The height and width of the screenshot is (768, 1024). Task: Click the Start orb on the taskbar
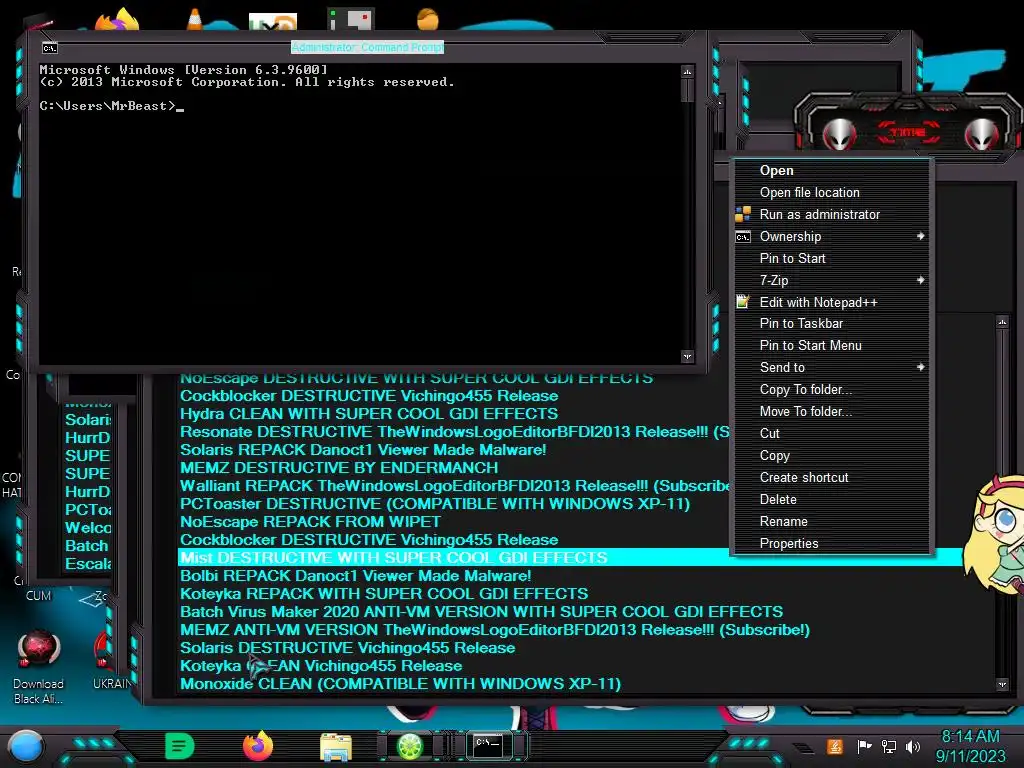pyautogui.click(x=25, y=747)
